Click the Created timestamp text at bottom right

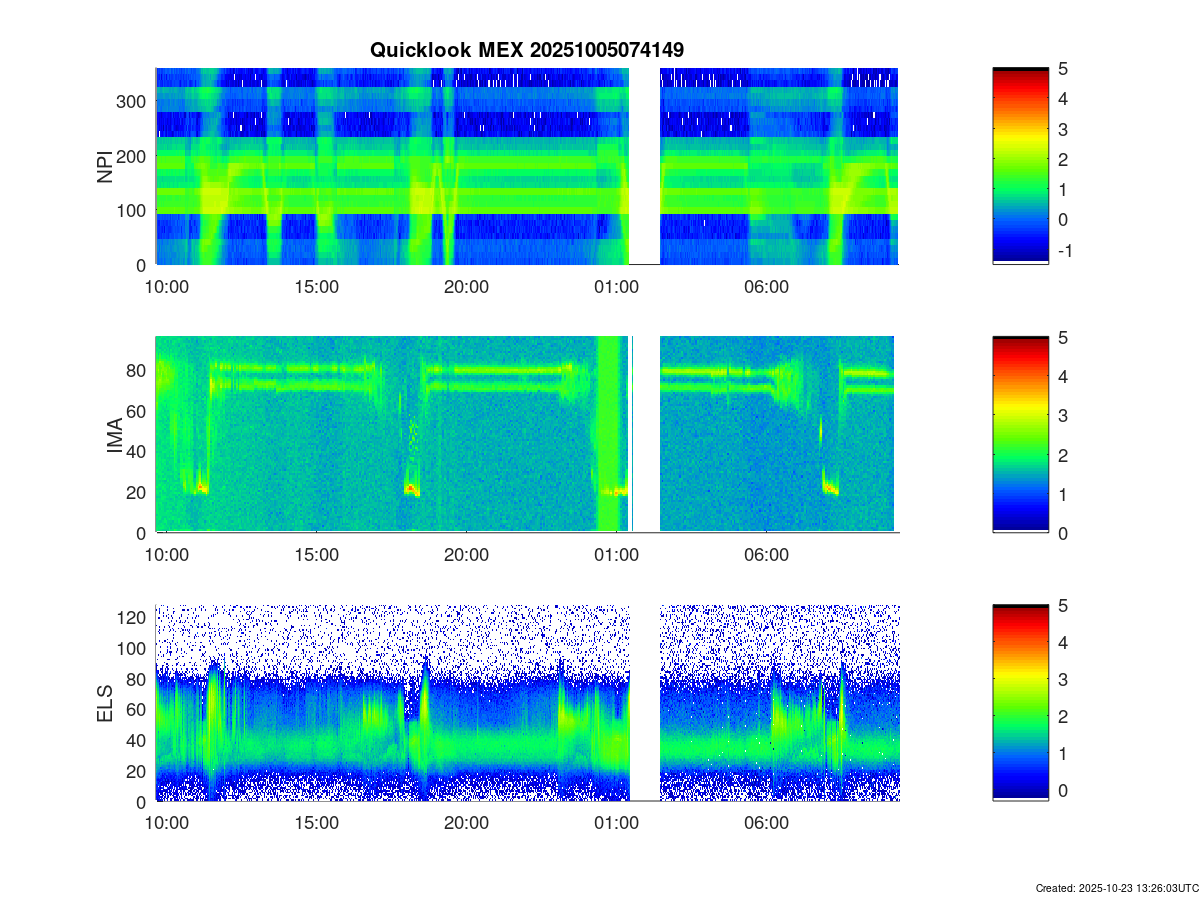click(x=1114, y=888)
